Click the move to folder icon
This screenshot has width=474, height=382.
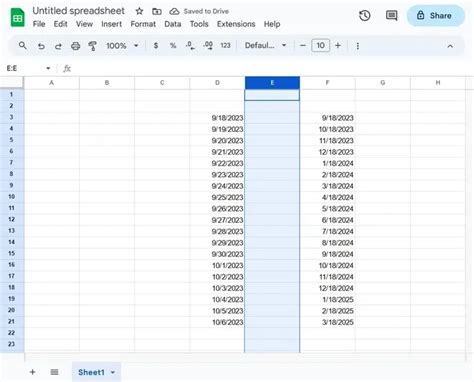157,11
